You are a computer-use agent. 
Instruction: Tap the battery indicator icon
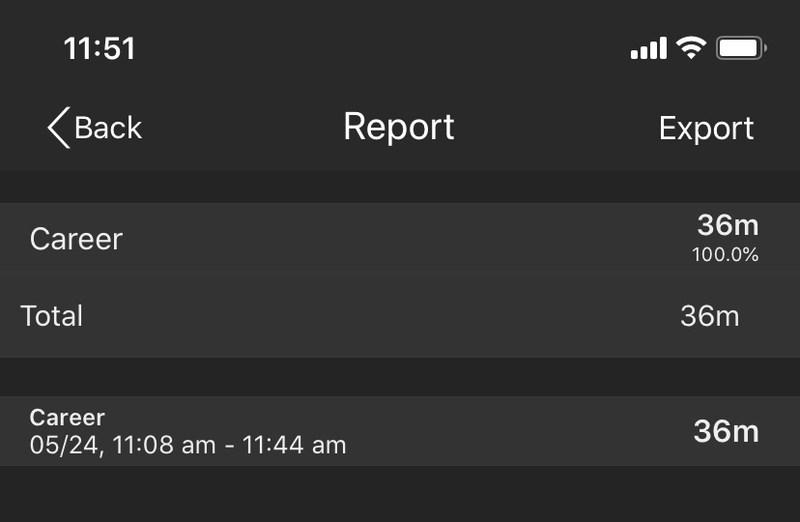tap(741, 48)
